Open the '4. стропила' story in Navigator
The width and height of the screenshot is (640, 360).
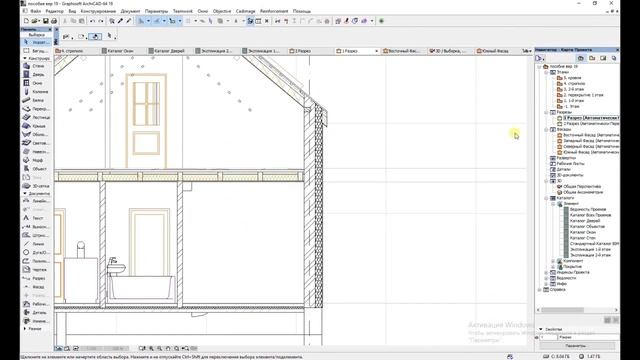tap(574, 83)
